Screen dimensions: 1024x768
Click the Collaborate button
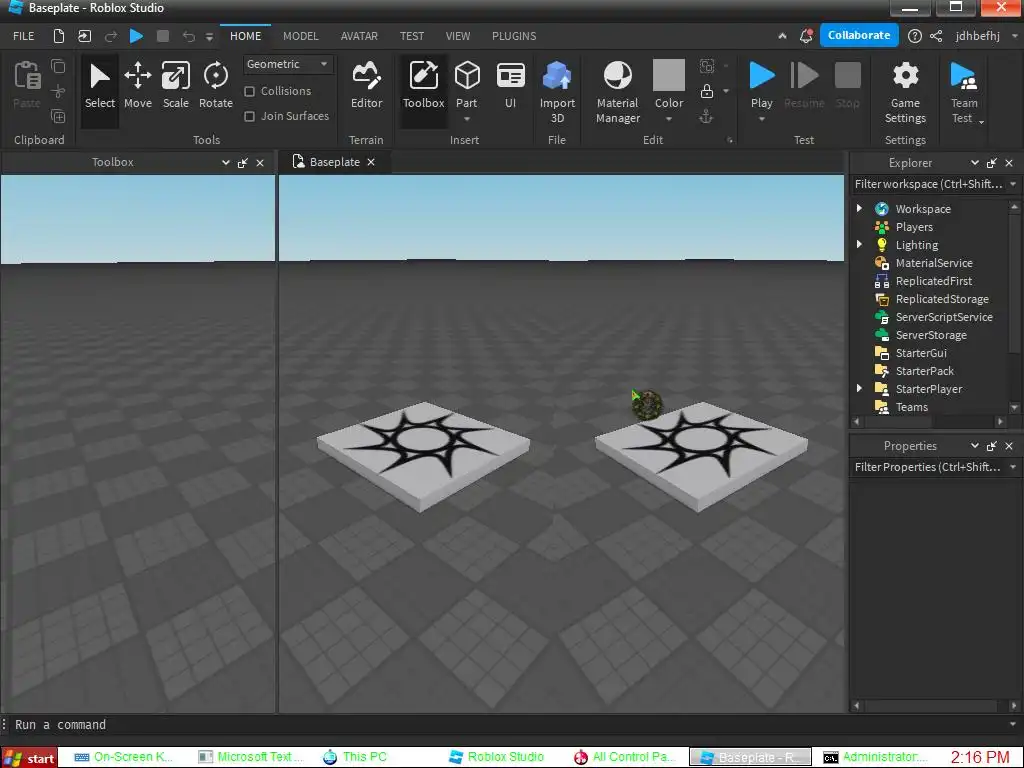pos(859,35)
